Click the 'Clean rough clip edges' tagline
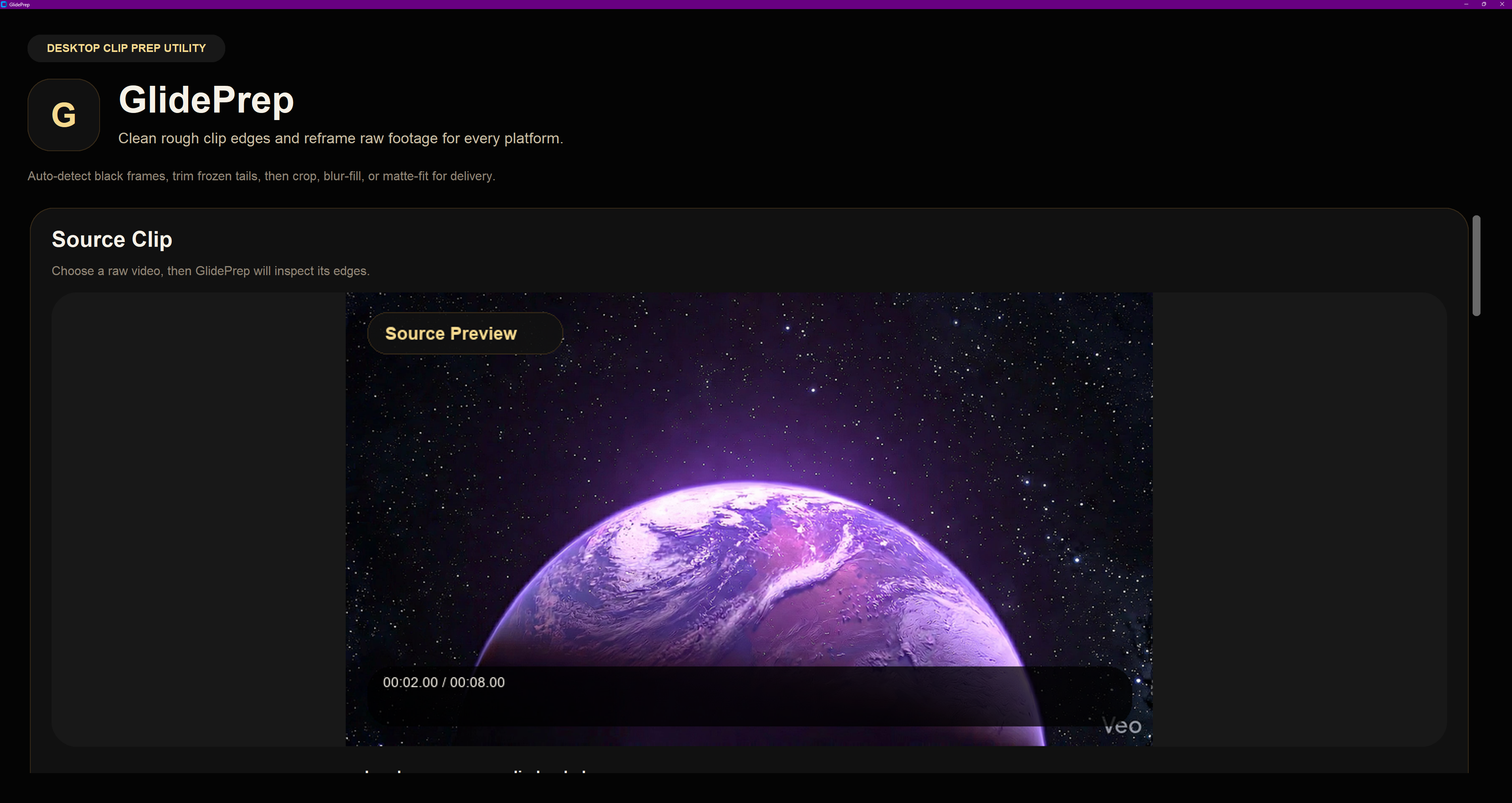 (x=341, y=139)
